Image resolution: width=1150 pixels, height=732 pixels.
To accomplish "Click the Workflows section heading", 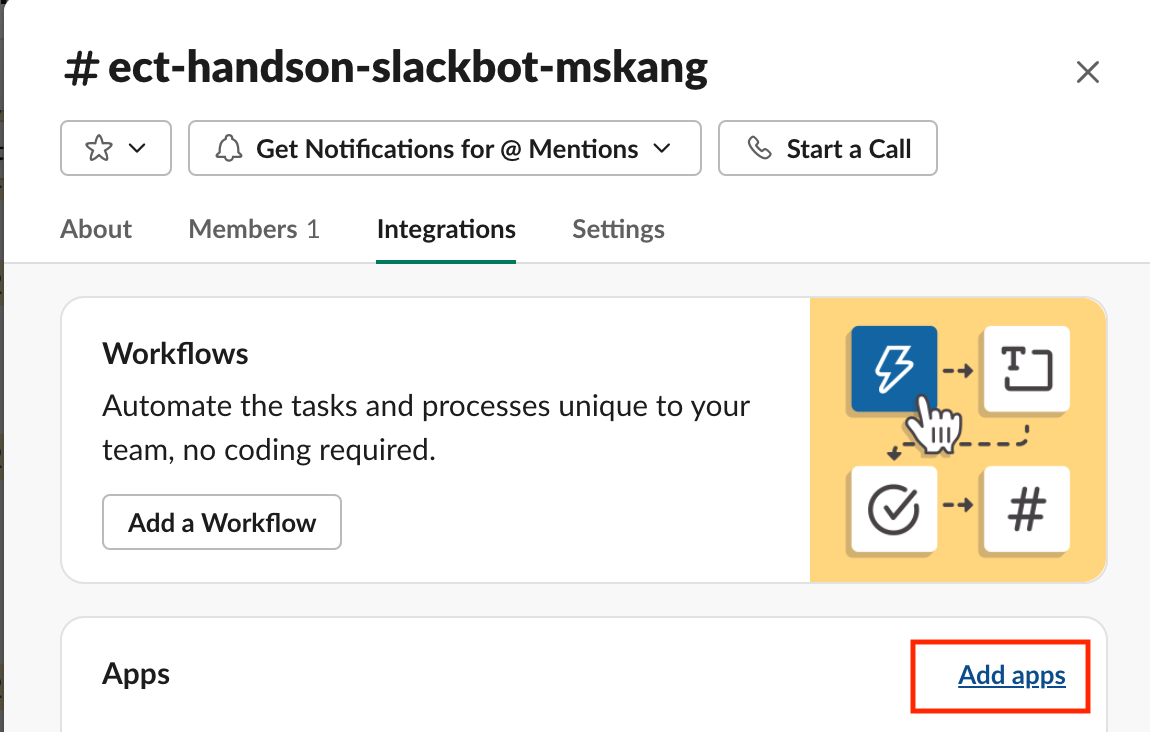I will (x=175, y=354).
